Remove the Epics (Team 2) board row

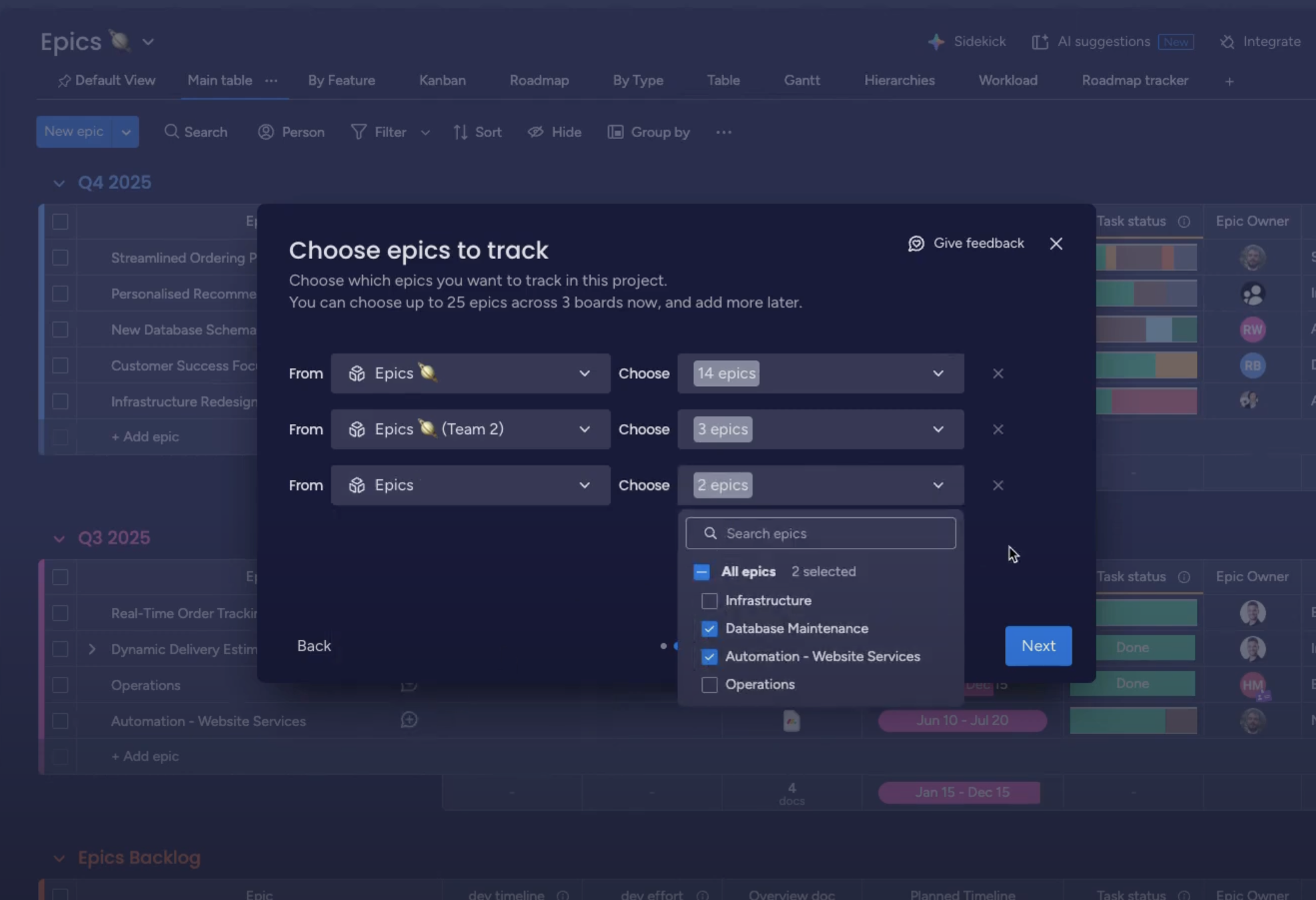pos(998,429)
